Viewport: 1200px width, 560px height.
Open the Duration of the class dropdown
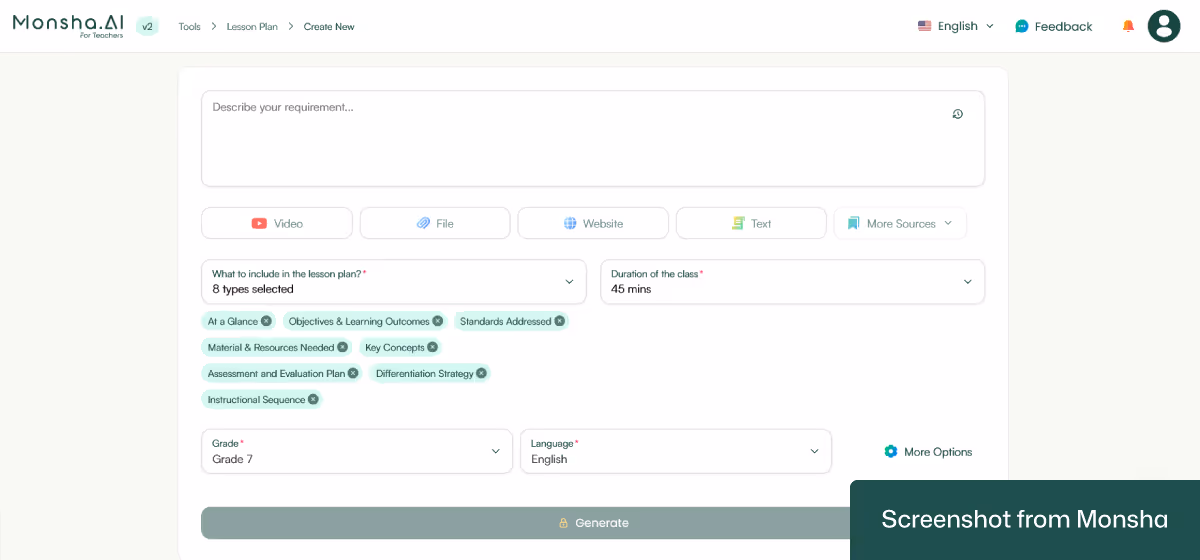(793, 282)
